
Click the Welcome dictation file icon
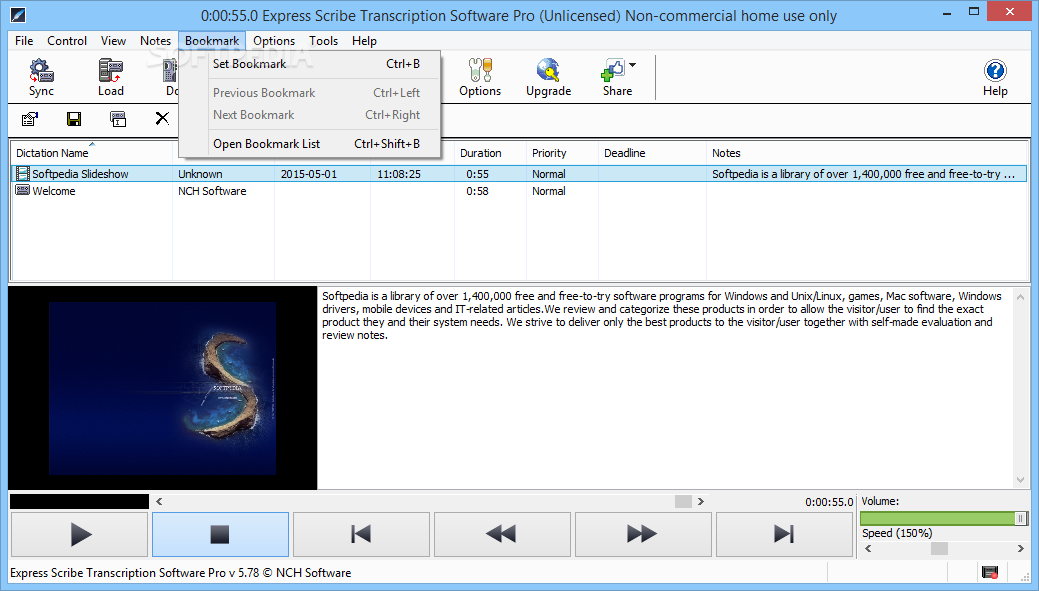[23, 191]
